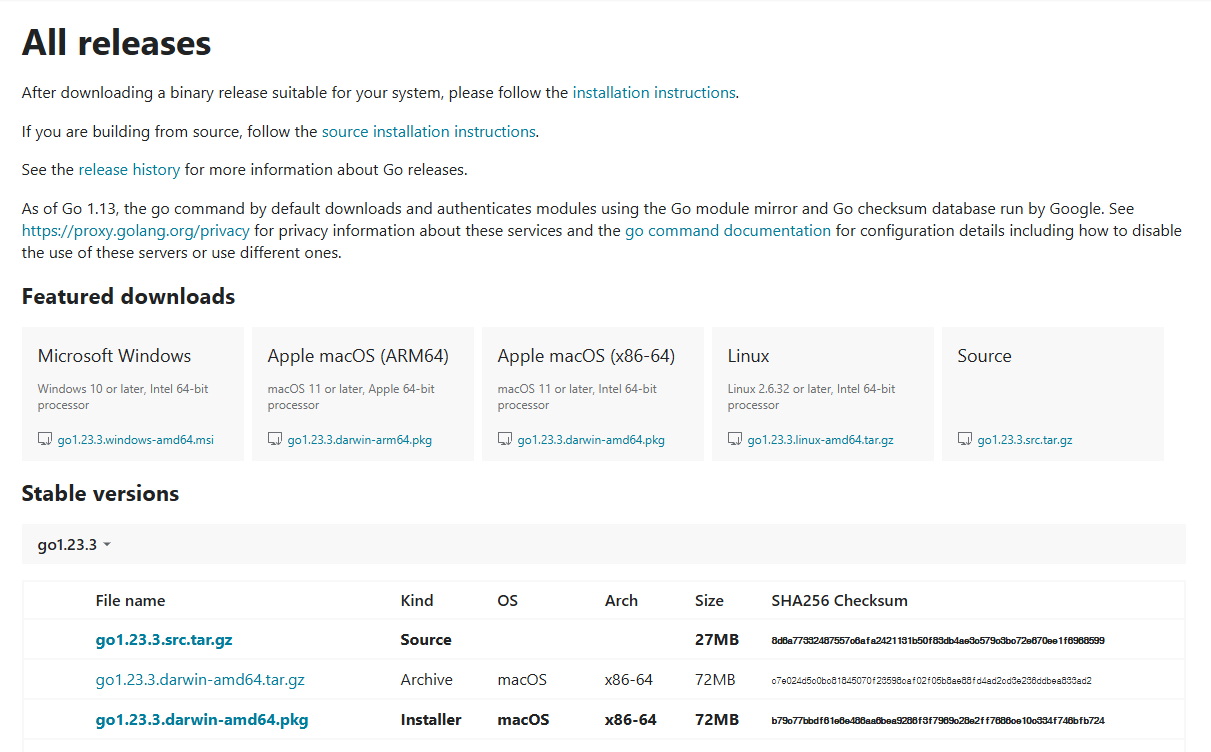Click download icon beside featured go1.23.3.darwin-amd64.pkg
1211x752 pixels.
505,439
